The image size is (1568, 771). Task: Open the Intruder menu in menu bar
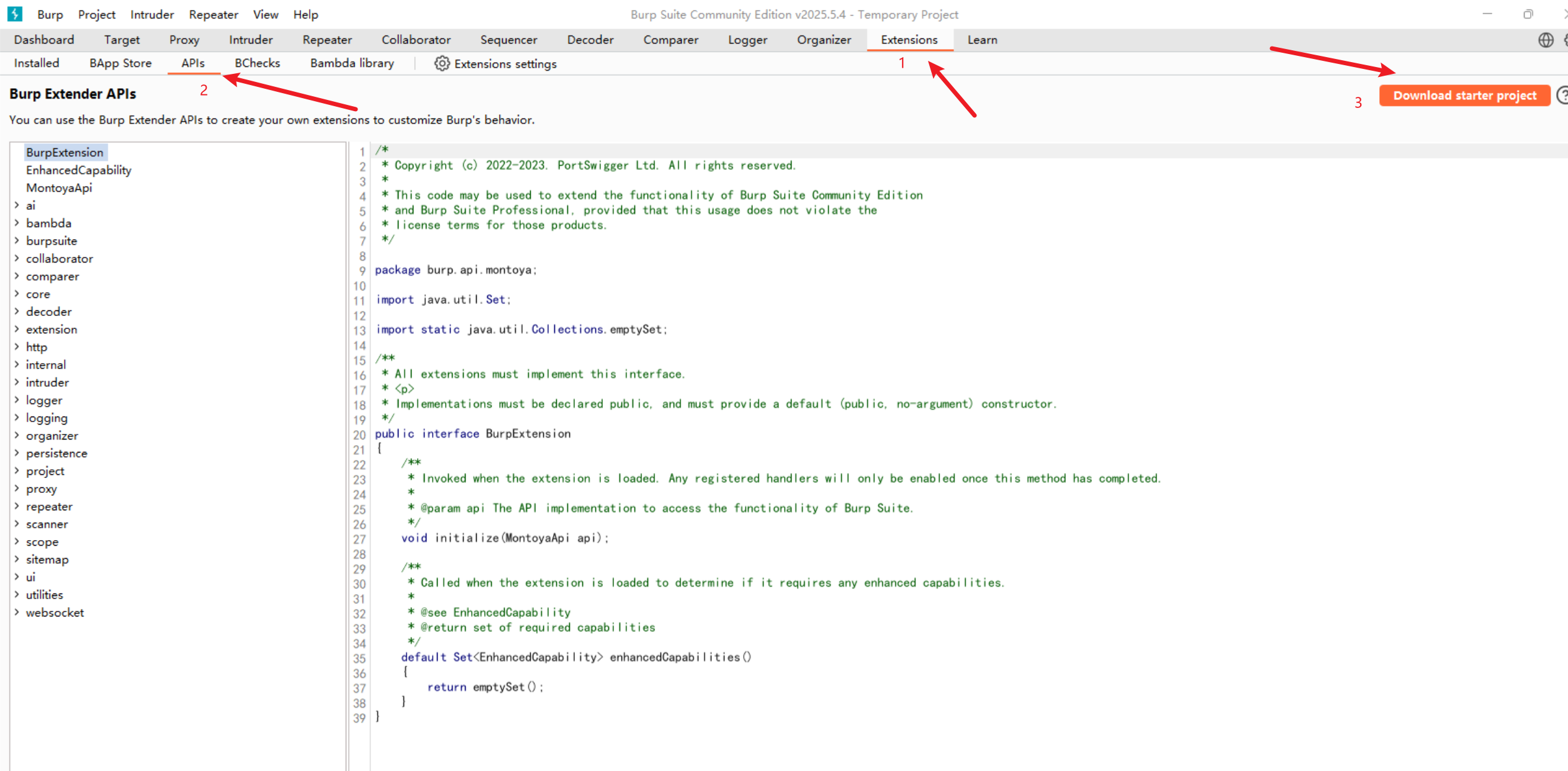[152, 14]
